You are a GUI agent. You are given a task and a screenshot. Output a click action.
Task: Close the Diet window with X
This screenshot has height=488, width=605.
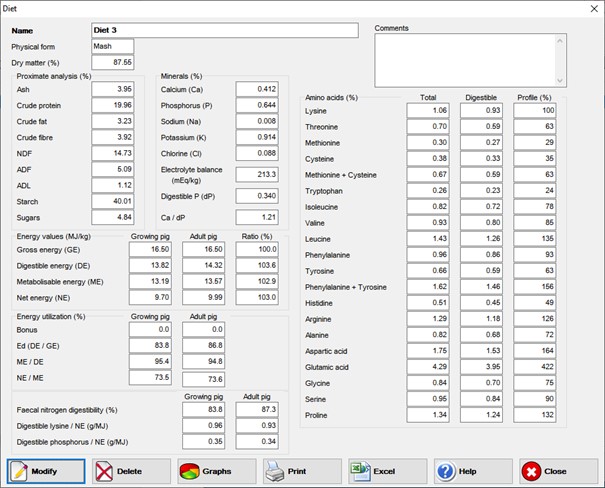[594, 8]
